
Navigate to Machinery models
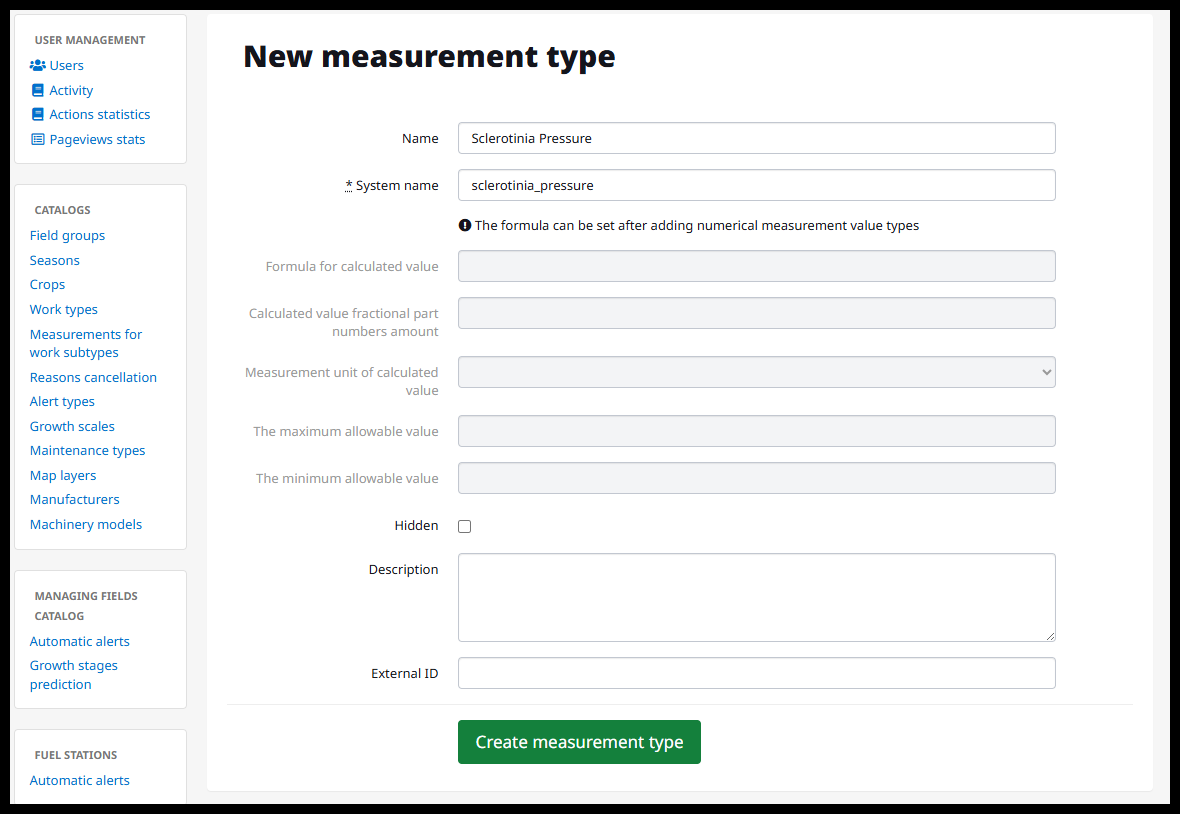pos(86,524)
